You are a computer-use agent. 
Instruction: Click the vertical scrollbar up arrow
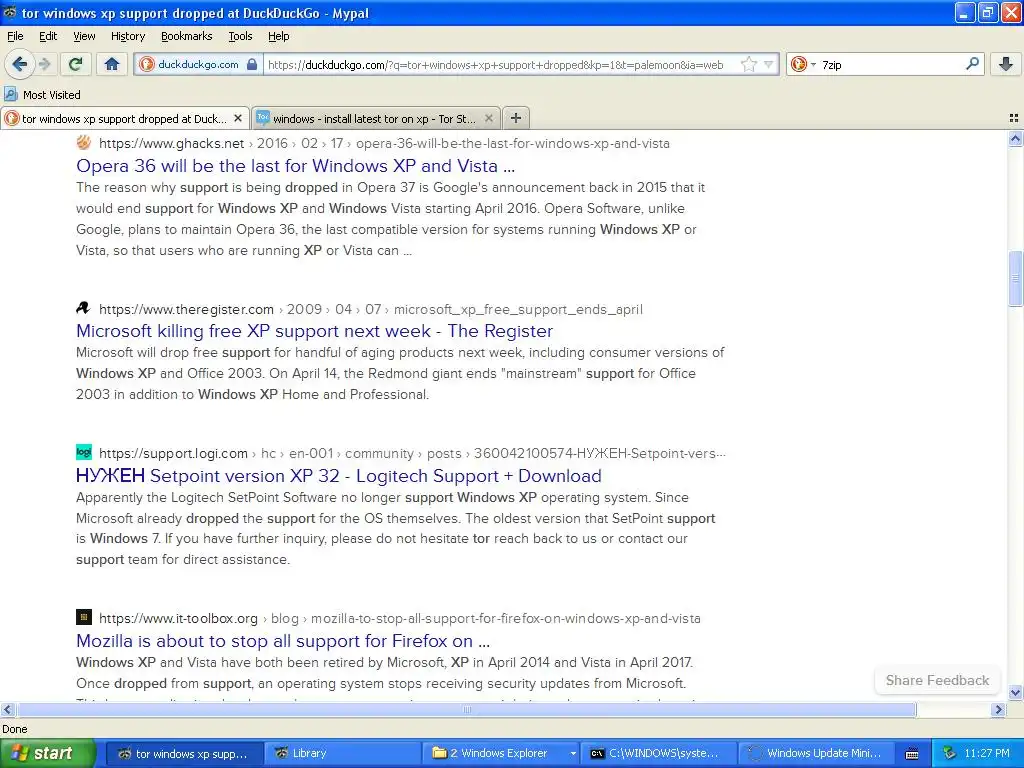(x=1015, y=138)
